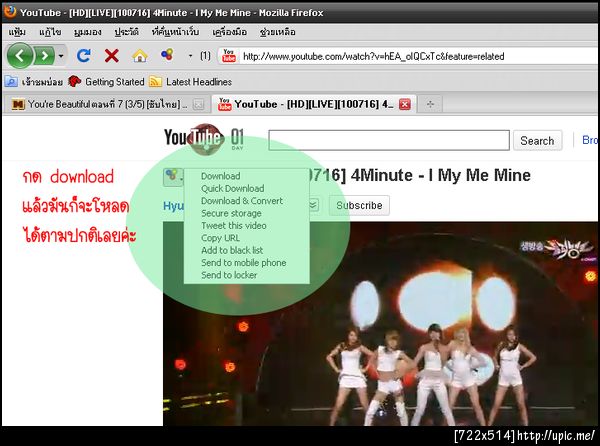Choose Quick Download menu entry
600x446 pixels.
tap(232, 188)
